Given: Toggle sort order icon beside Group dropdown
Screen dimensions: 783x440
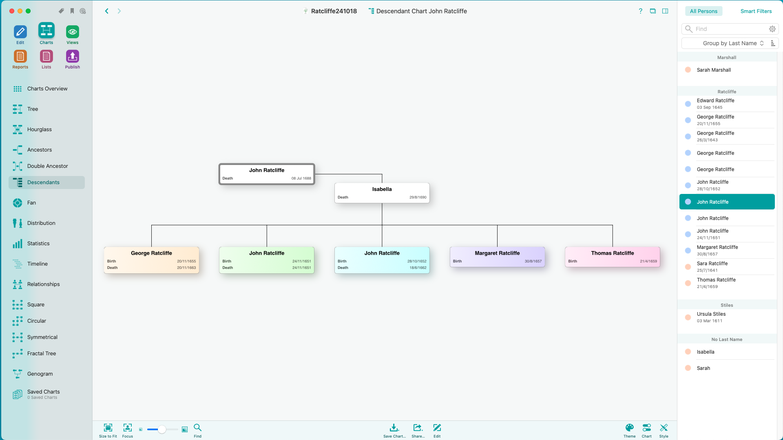Looking at the screenshot, I should coord(773,43).
